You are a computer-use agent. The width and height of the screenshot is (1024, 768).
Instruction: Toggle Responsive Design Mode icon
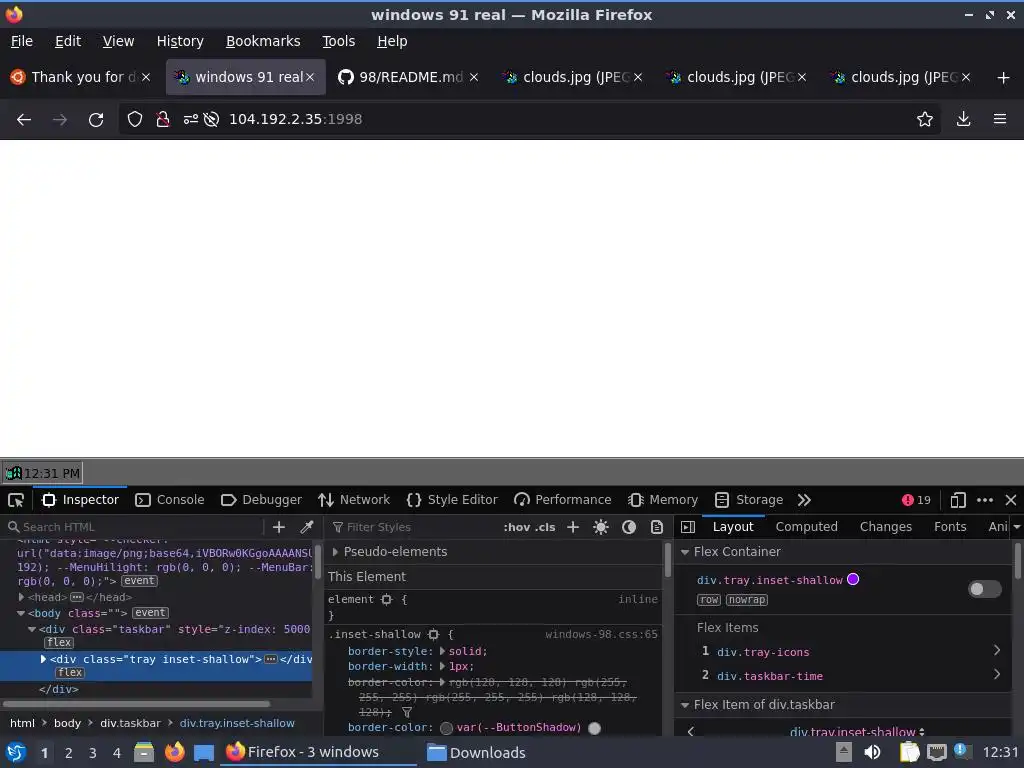pos(958,500)
